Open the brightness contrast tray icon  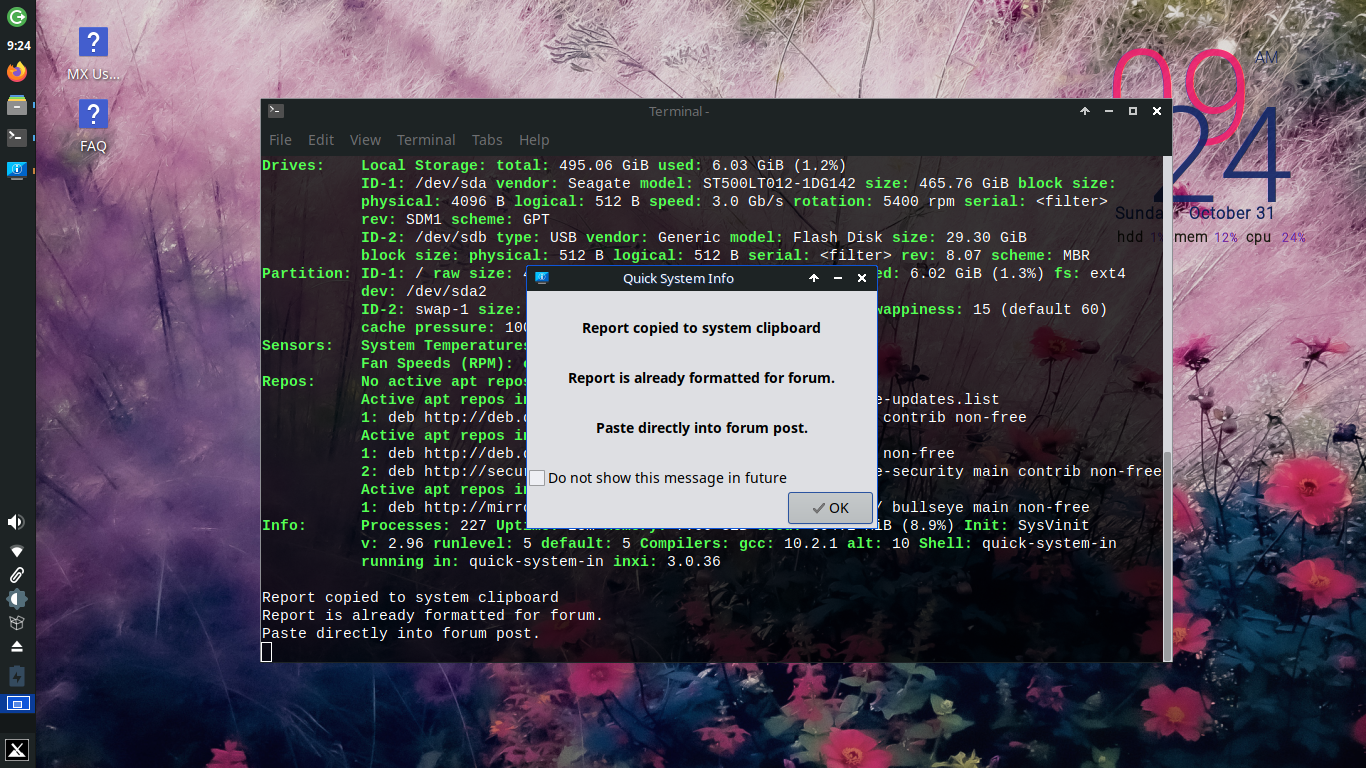17,599
